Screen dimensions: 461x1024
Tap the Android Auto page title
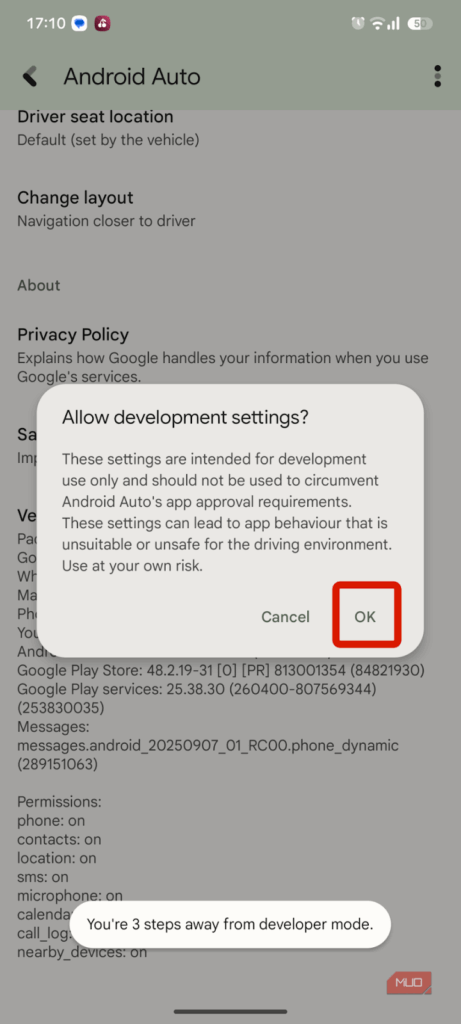(x=132, y=76)
